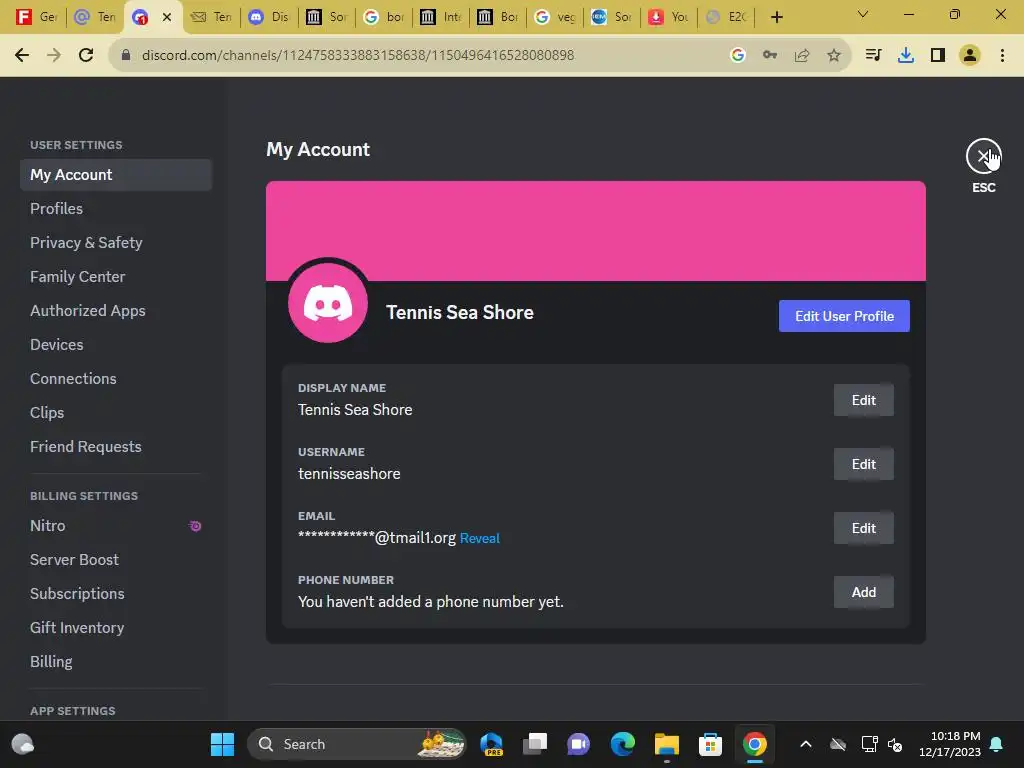This screenshot has height=768, width=1024.
Task: Open a new browser tab with plus
Action: click(x=776, y=17)
